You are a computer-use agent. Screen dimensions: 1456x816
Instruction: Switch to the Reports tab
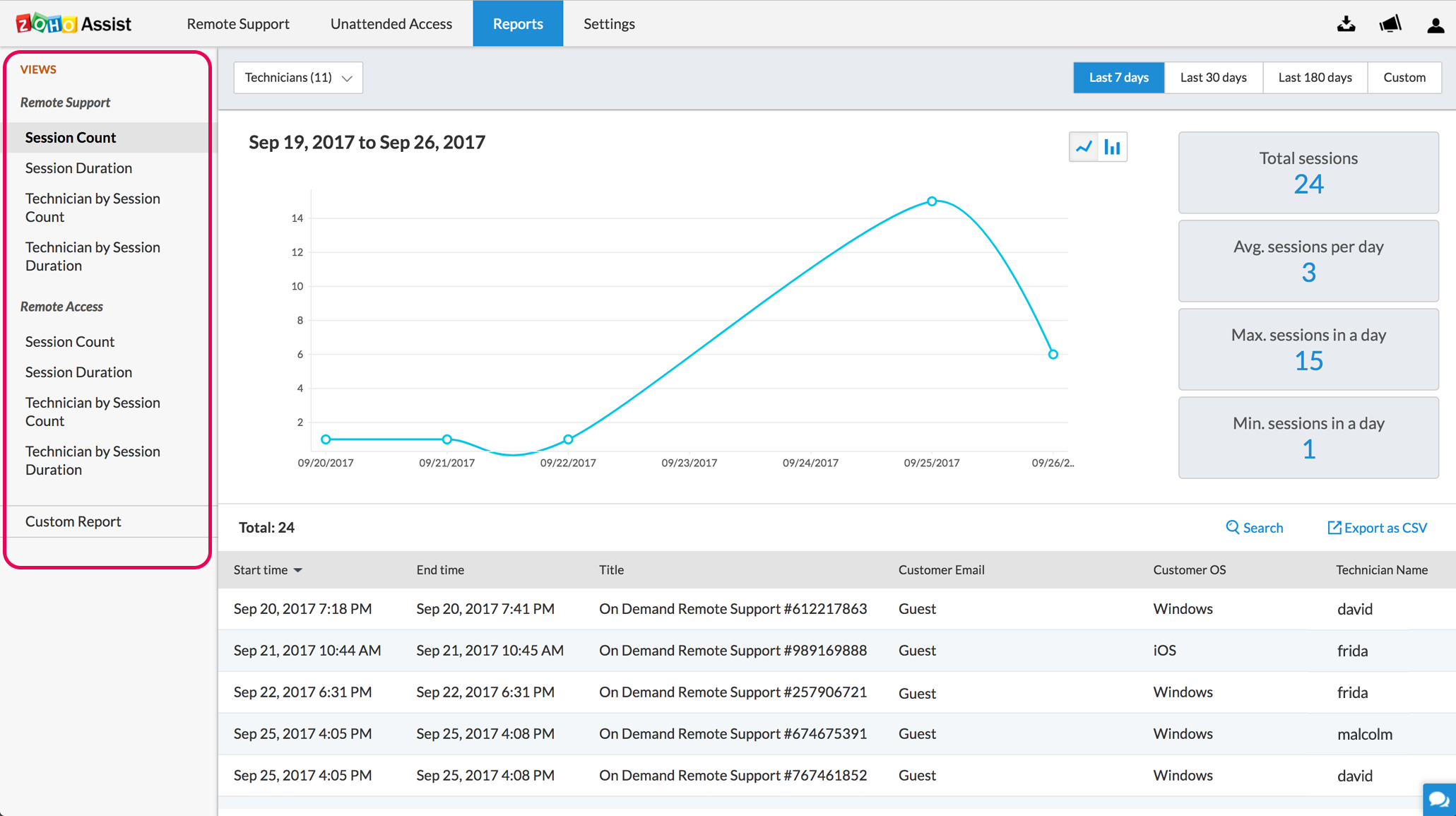tap(518, 23)
